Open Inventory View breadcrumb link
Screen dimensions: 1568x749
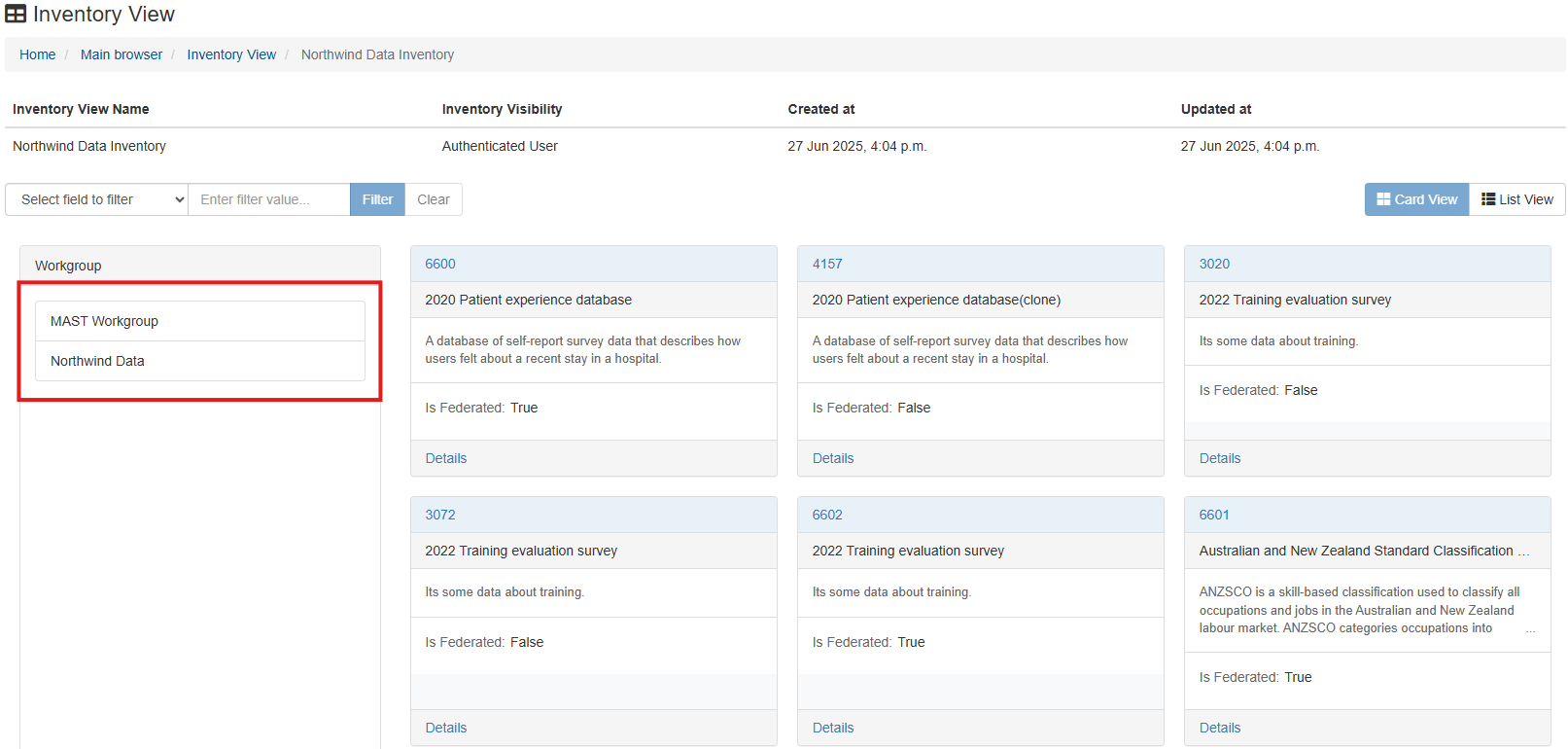231,54
